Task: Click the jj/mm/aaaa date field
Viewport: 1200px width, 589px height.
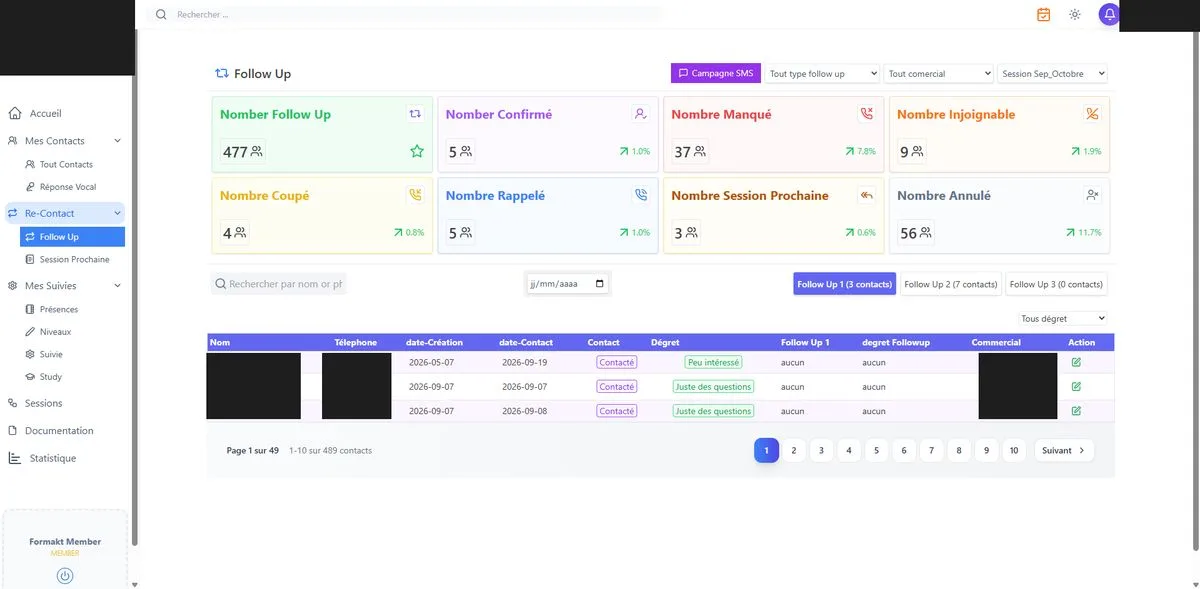Action: 567,284
